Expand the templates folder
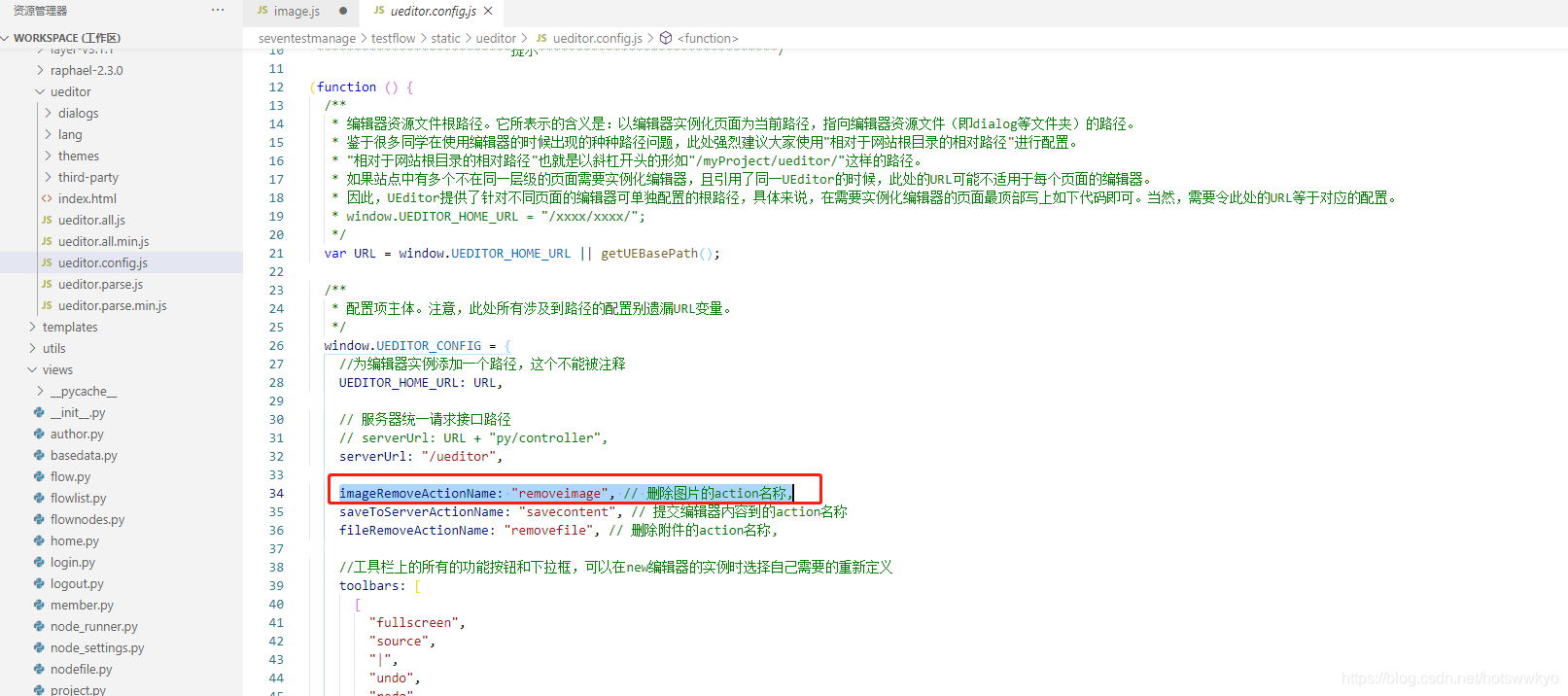Viewport: 1568px width, 696px height. click(70, 327)
